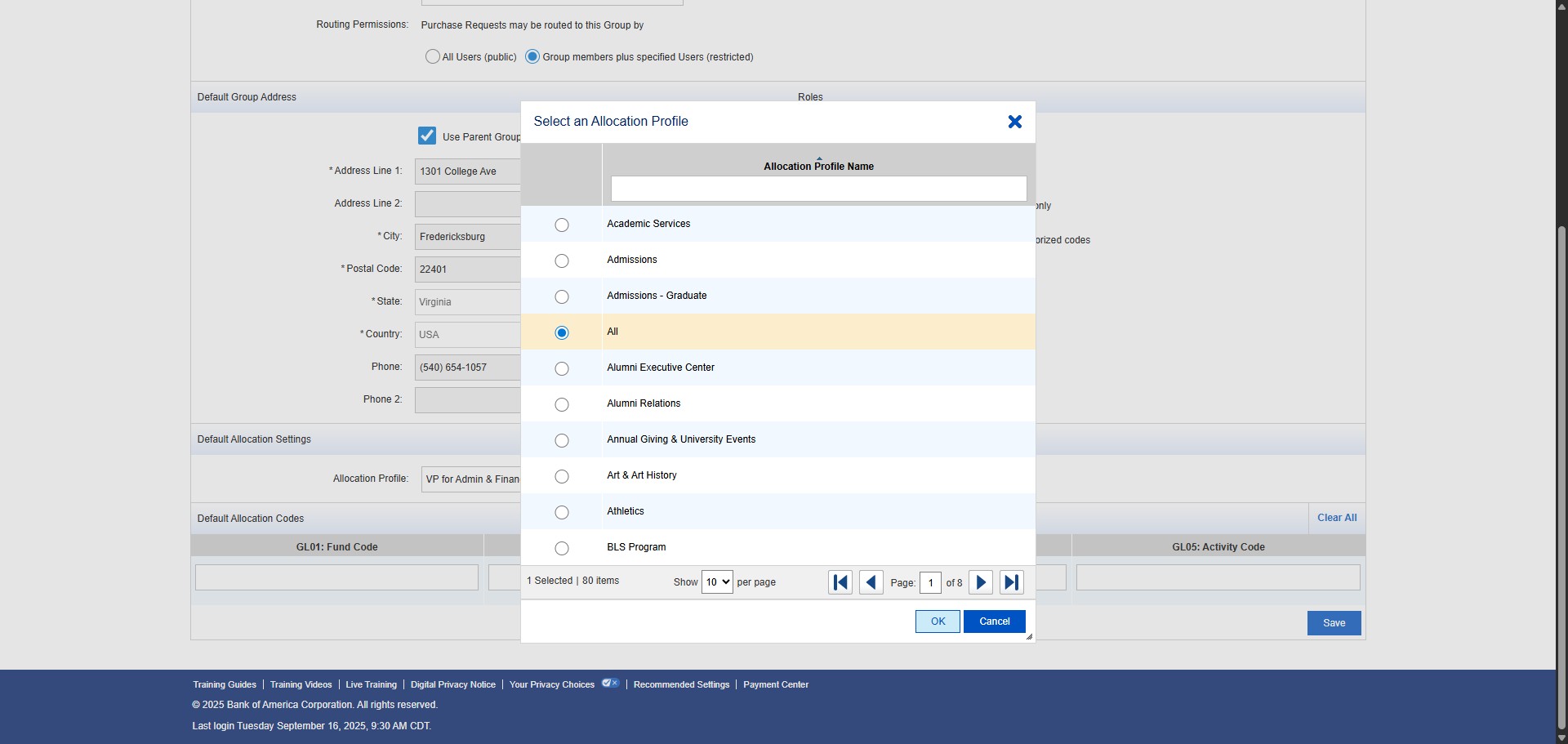Click the GL05: Activity Code column header
1568x744 pixels.
pyautogui.click(x=1218, y=547)
